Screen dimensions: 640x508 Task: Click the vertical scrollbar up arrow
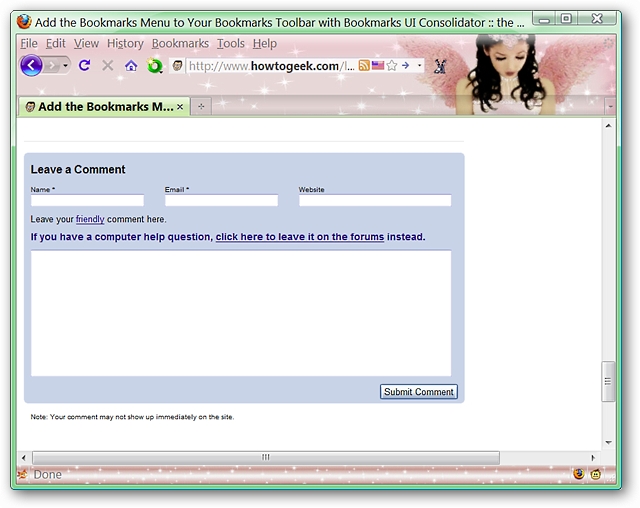(609, 126)
